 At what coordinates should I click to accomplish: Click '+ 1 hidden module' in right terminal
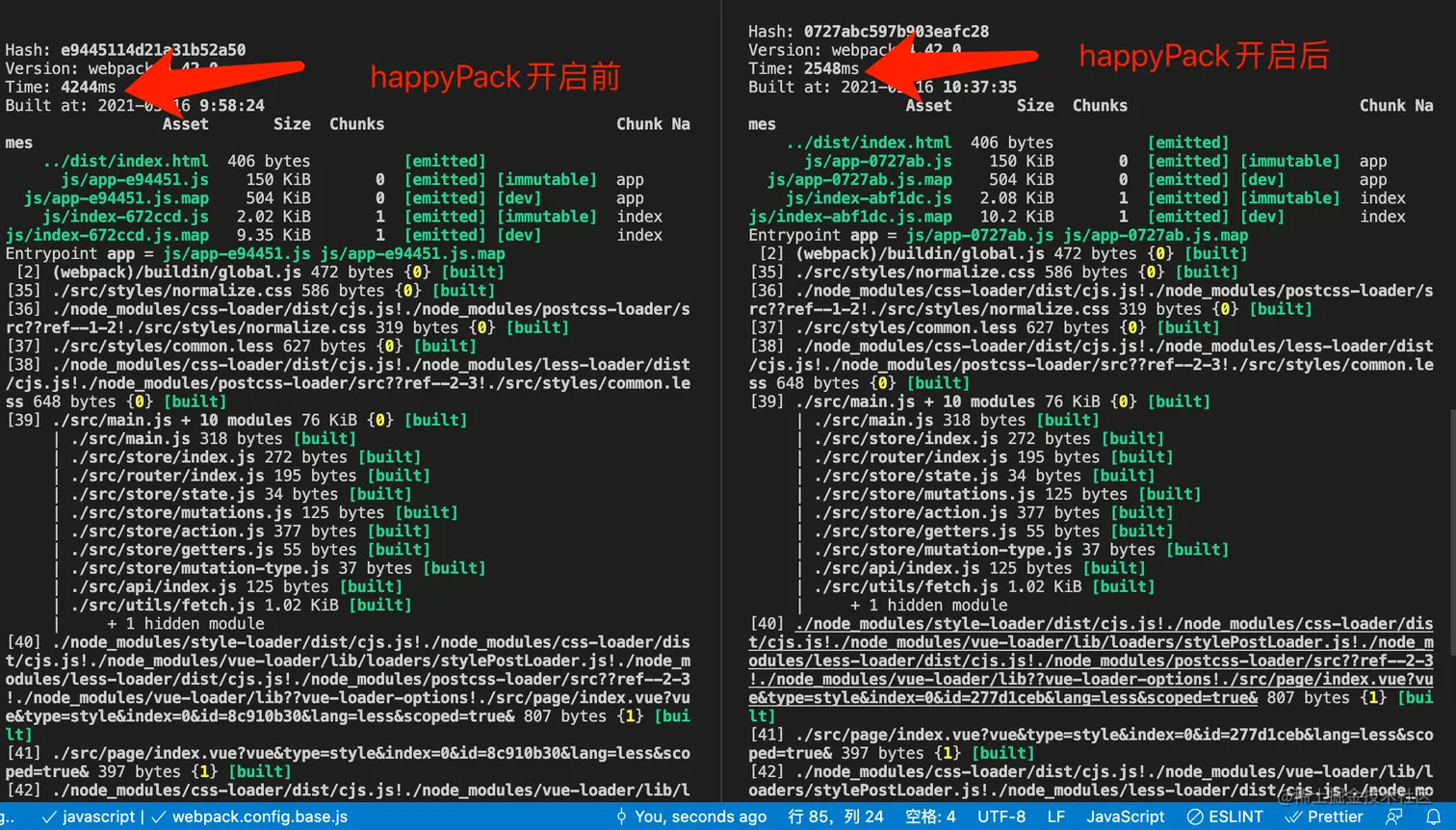click(929, 606)
